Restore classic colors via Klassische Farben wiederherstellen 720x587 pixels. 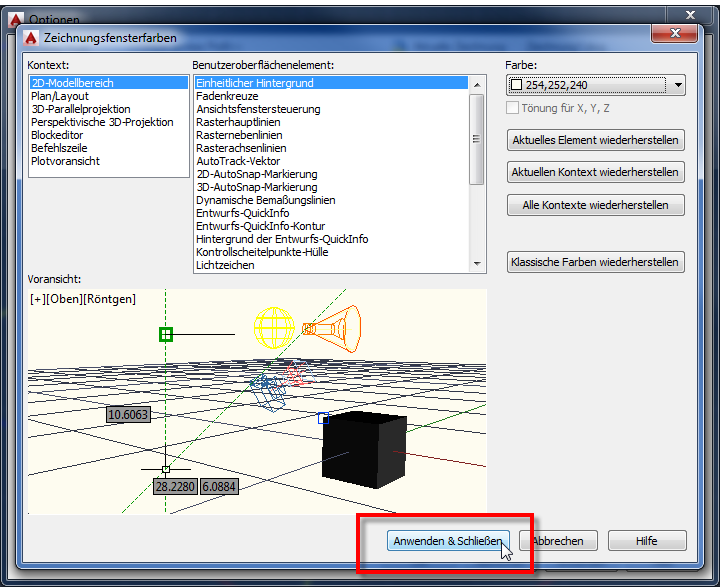coord(595,262)
